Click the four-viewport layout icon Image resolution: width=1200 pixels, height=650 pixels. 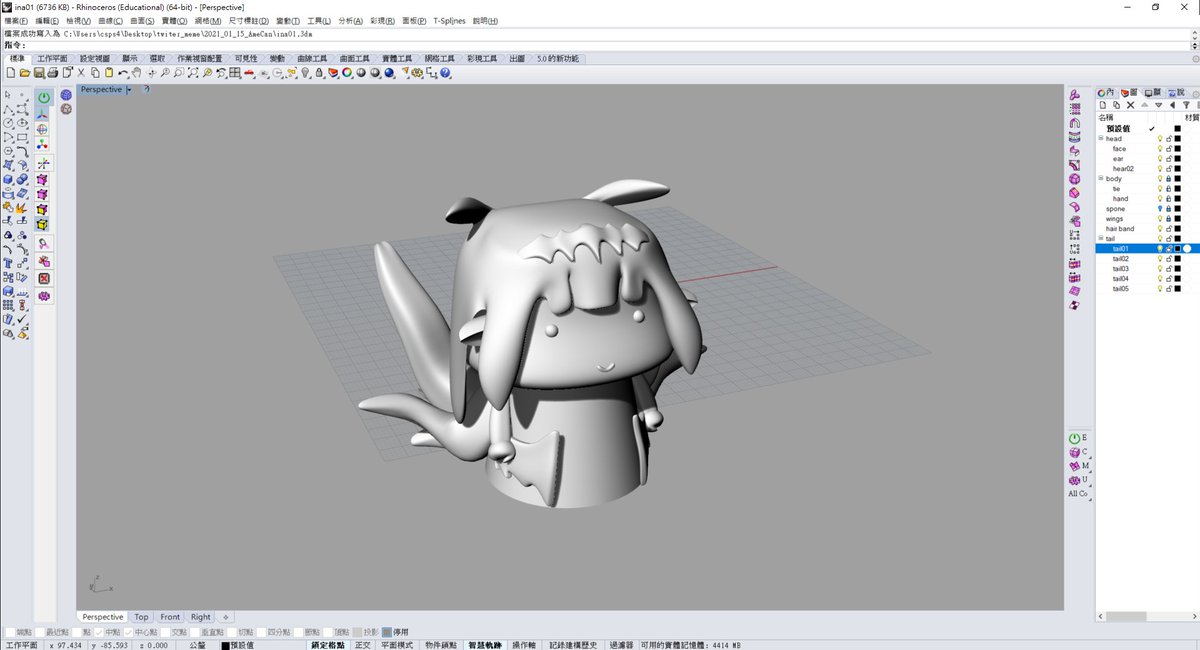tap(235, 73)
